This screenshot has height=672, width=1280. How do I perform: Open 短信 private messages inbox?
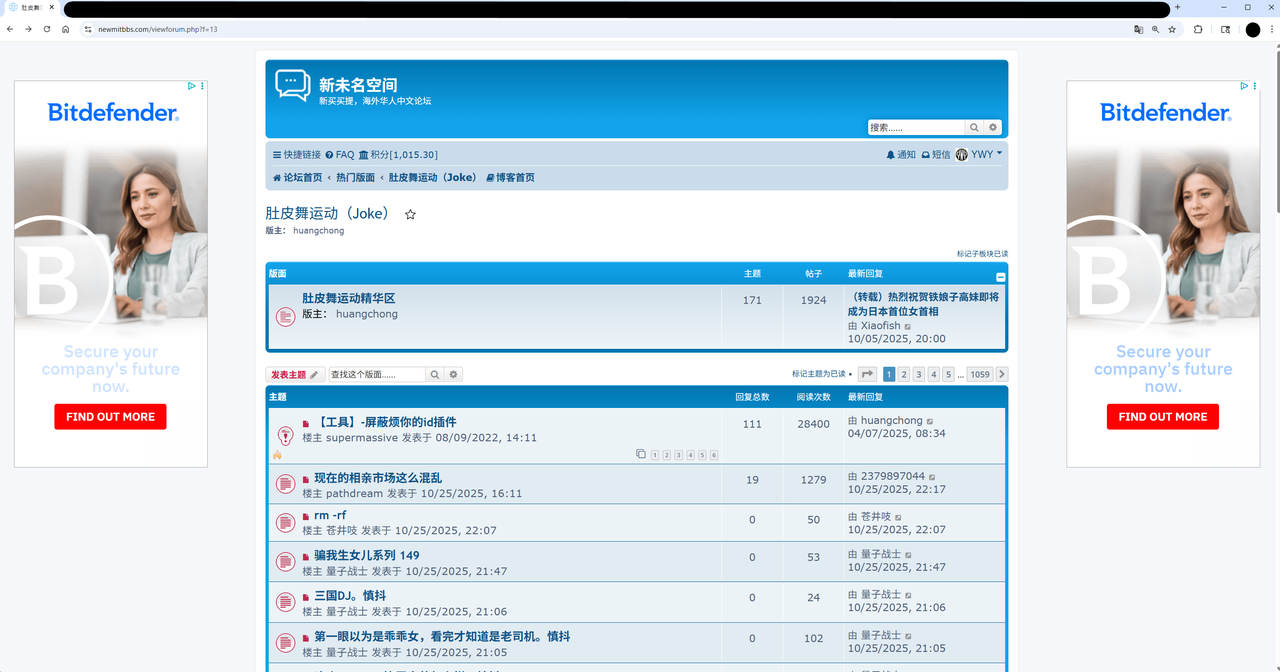click(x=936, y=155)
